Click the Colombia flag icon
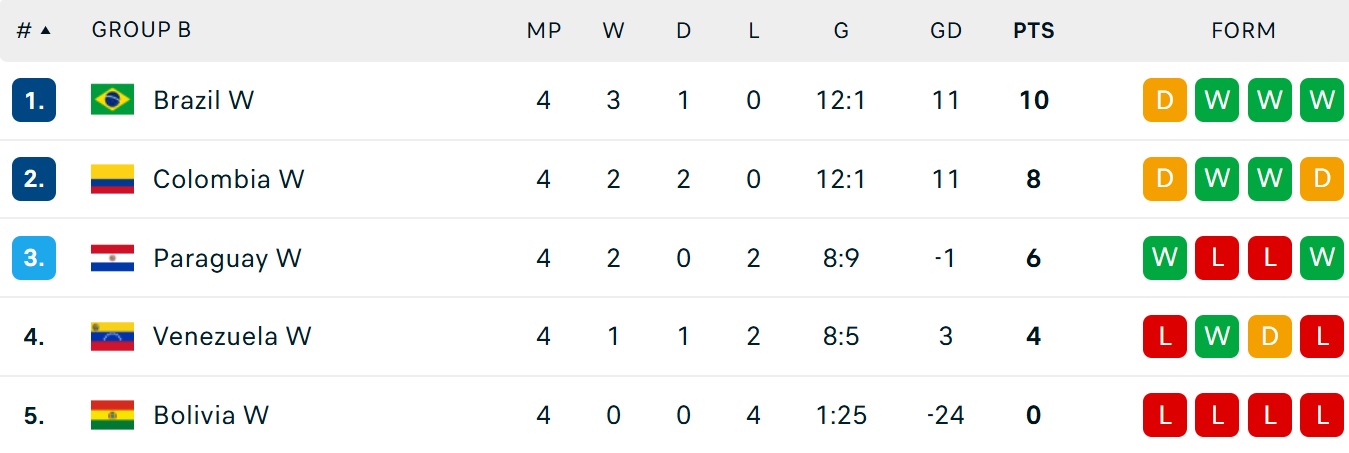The width and height of the screenshot is (1349, 453). pos(112,179)
